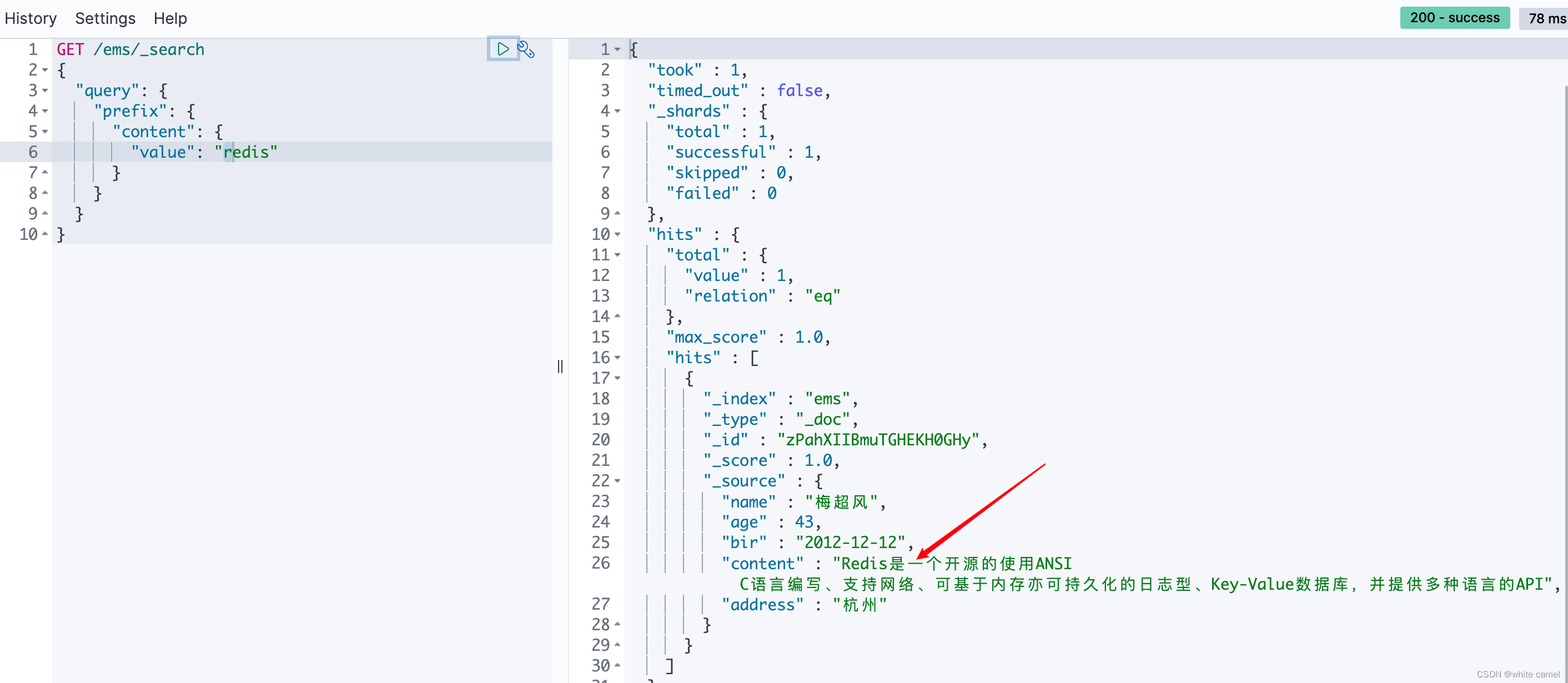Collapse the "prefix" block on request line 4
This screenshot has width=1568, height=683.
pyautogui.click(x=45, y=111)
